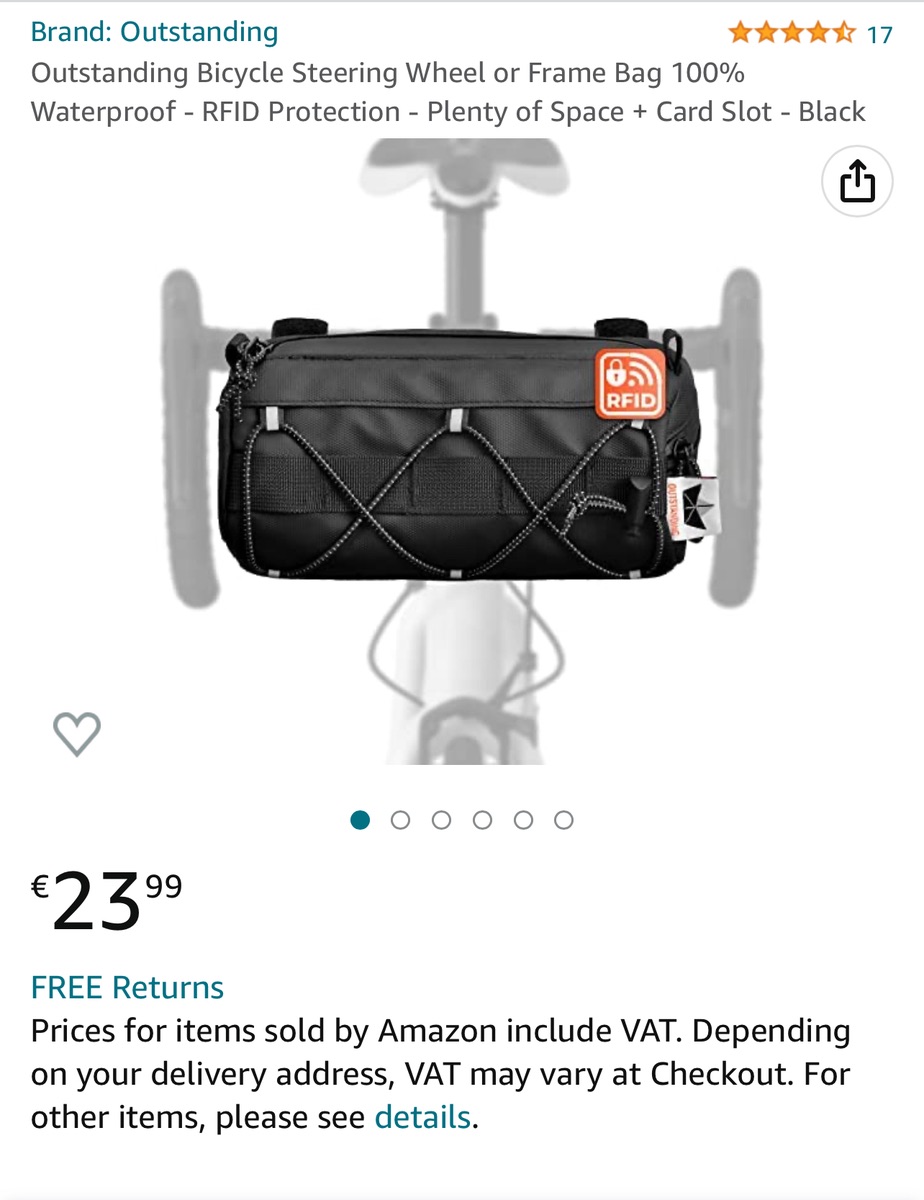Visit the Brand: Outstanding store link
The width and height of the screenshot is (924, 1200).
click(x=154, y=32)
